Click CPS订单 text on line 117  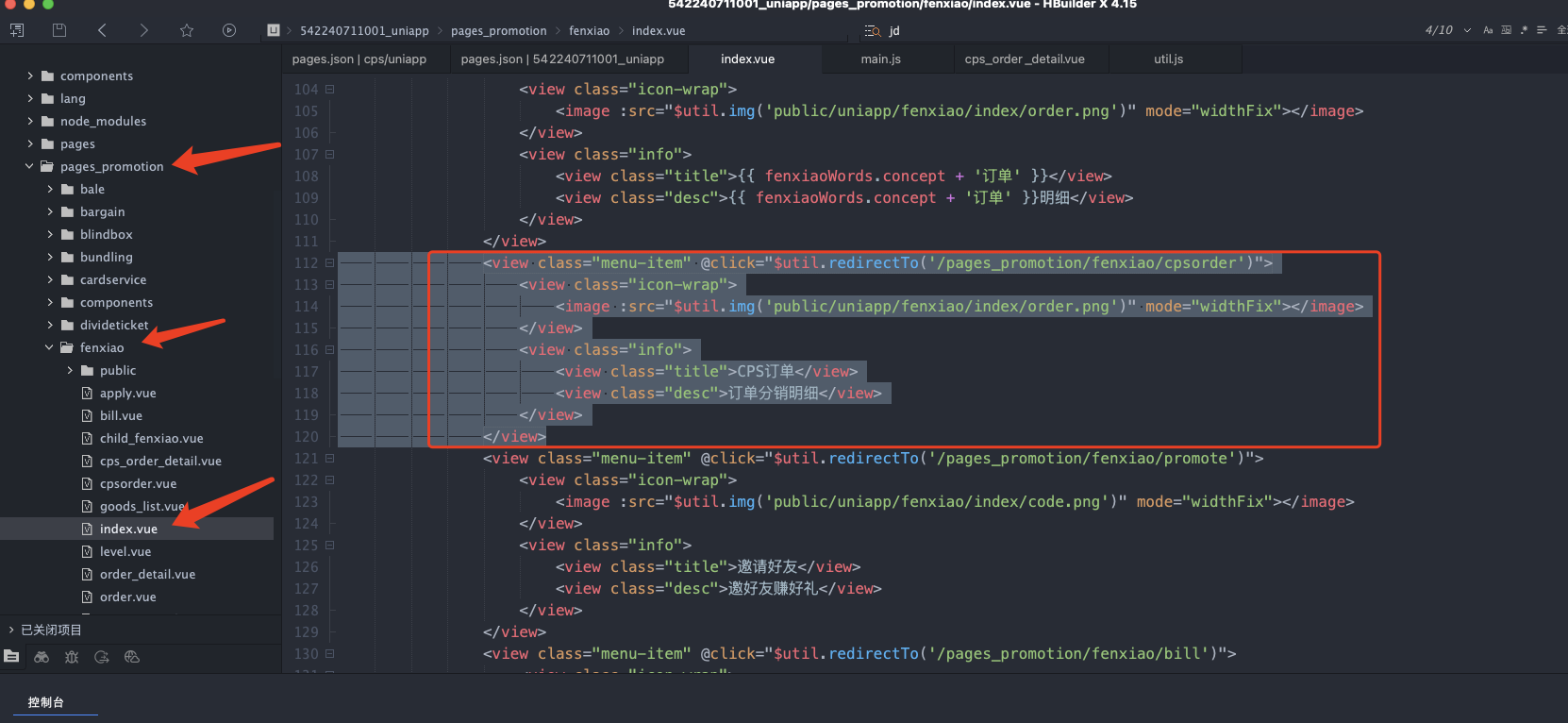(765, 371)
